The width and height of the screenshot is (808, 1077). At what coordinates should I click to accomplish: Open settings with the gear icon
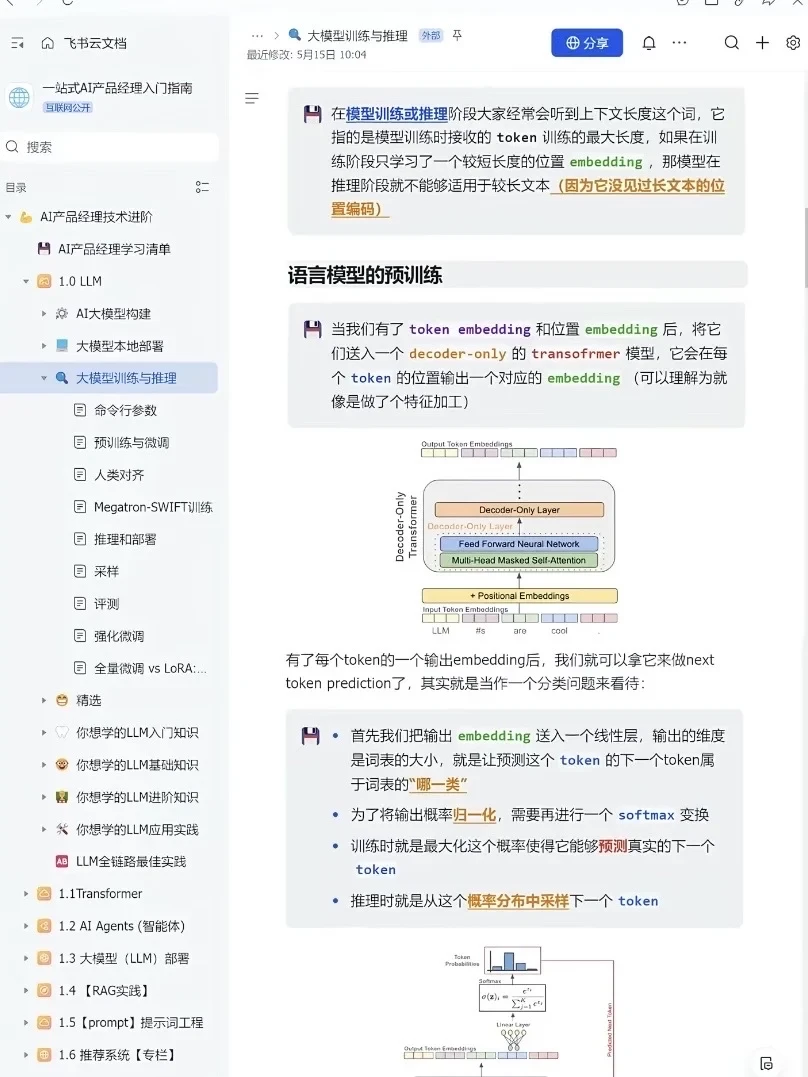pos(793,43)
